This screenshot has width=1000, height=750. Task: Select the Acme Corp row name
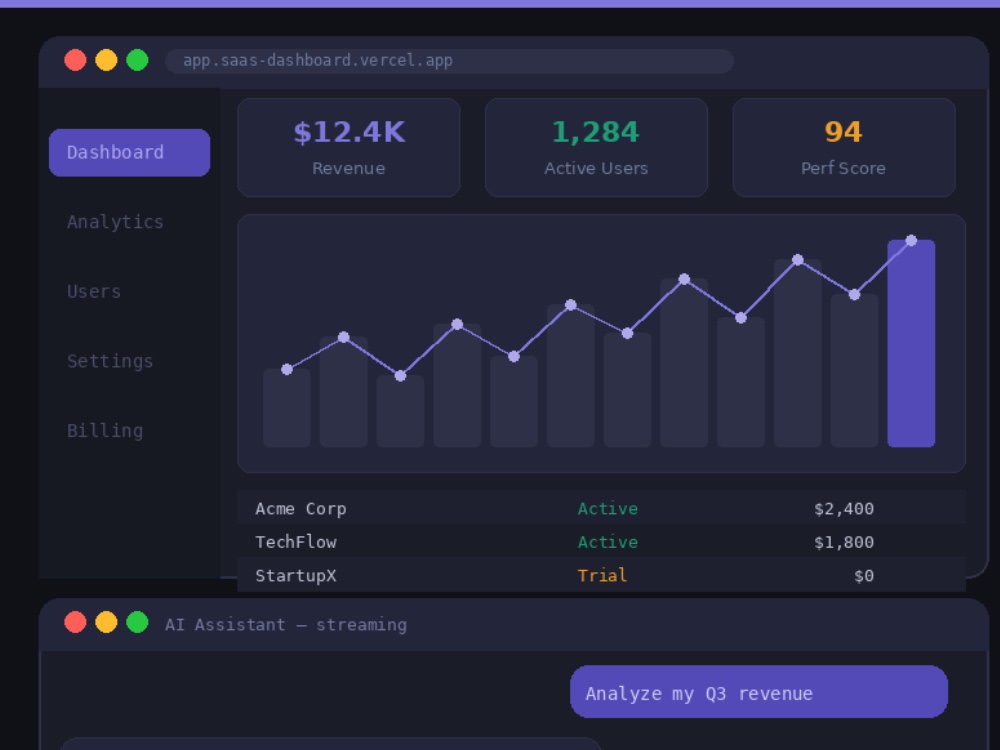[300, 508]
